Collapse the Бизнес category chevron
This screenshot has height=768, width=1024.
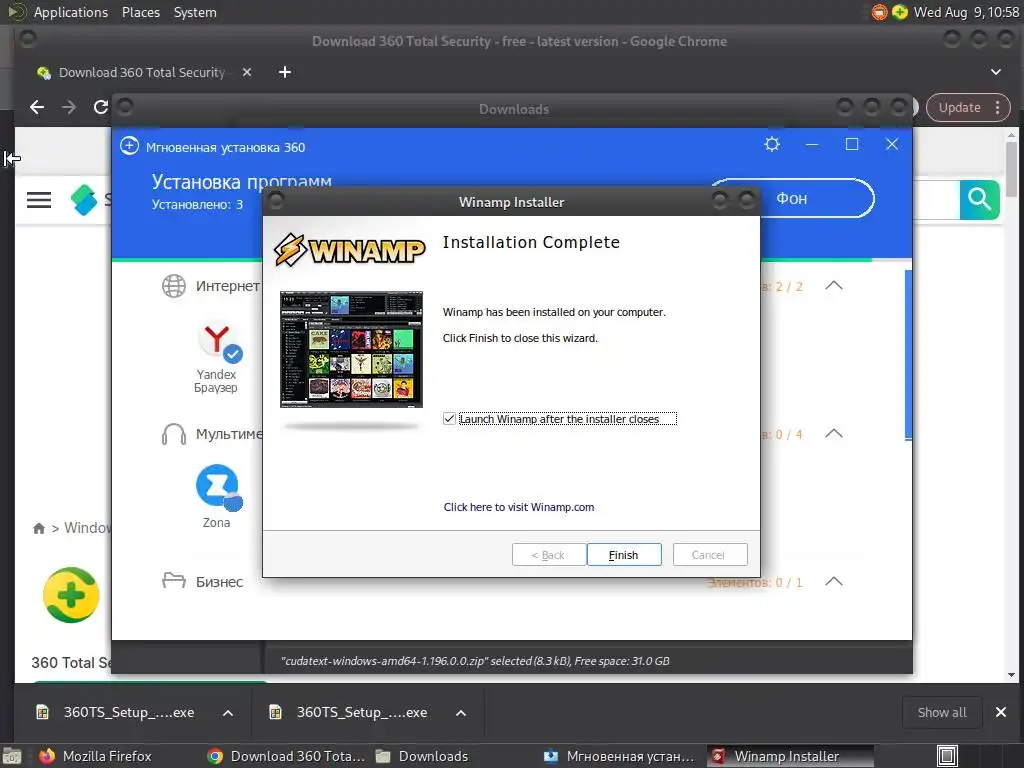pyautogui.click(x=834, y=581)
